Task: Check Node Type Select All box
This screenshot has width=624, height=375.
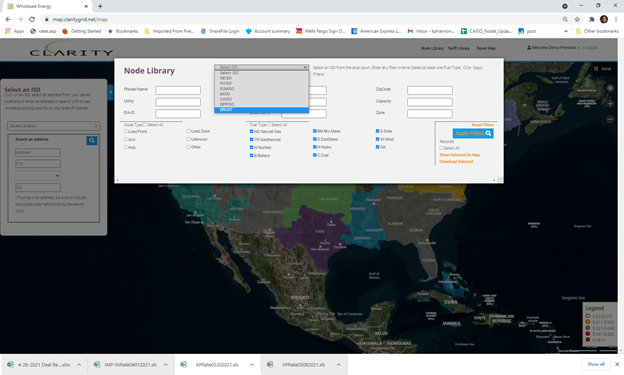Action: click(x=145, y=125)
